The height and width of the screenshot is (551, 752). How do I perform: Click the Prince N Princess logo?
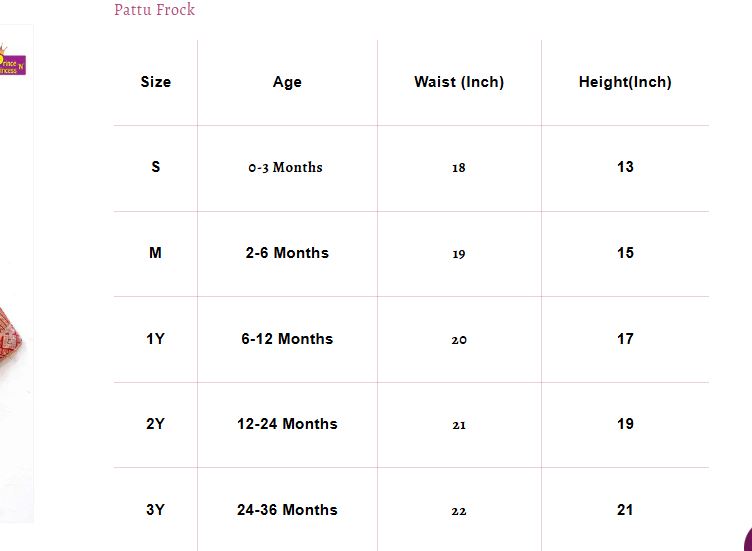12,61
